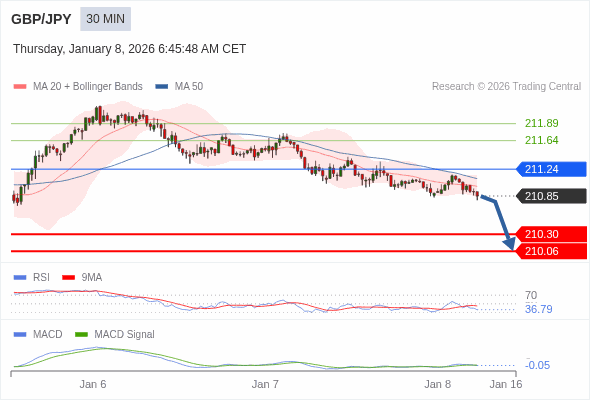Click the RSI legend swatch
This screenshot has height=400, width=590.
[x=20, y=278]
